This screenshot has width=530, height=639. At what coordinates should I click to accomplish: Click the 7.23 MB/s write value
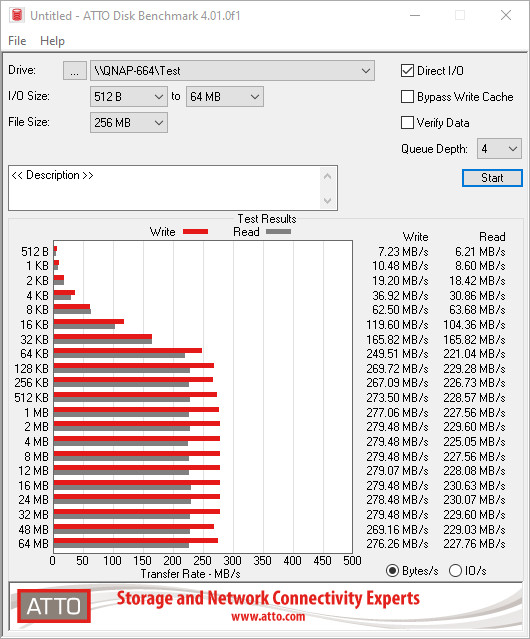pyautogui.click(x=403, y=251)
